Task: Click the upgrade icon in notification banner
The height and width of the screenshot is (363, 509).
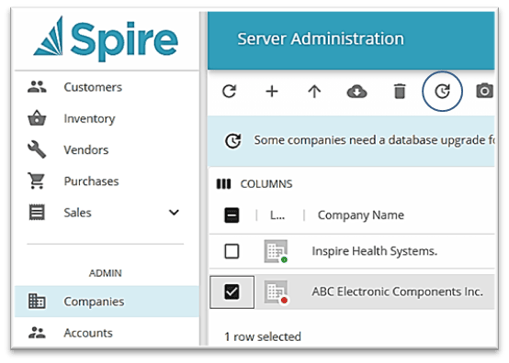Action: click(x=233, y=140)
